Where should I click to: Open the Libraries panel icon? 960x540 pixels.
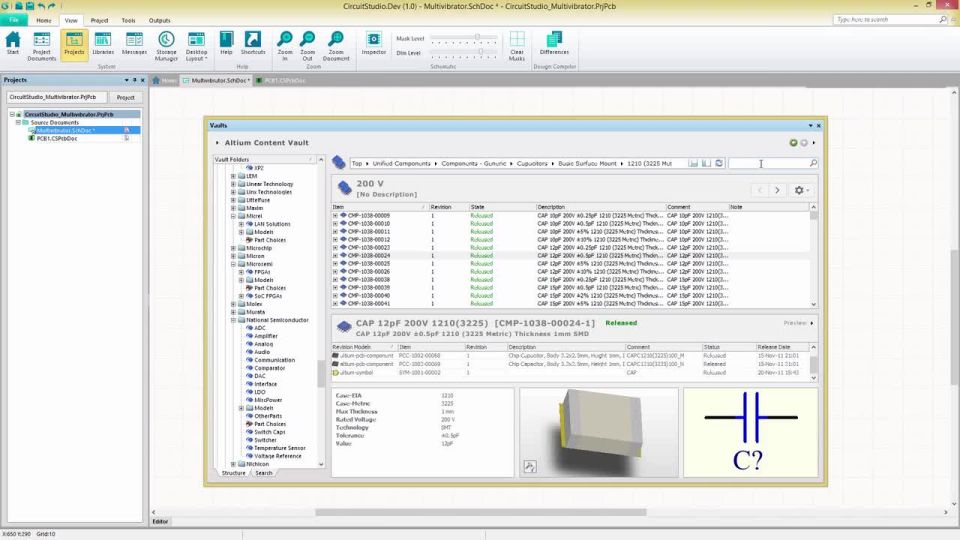103,43
